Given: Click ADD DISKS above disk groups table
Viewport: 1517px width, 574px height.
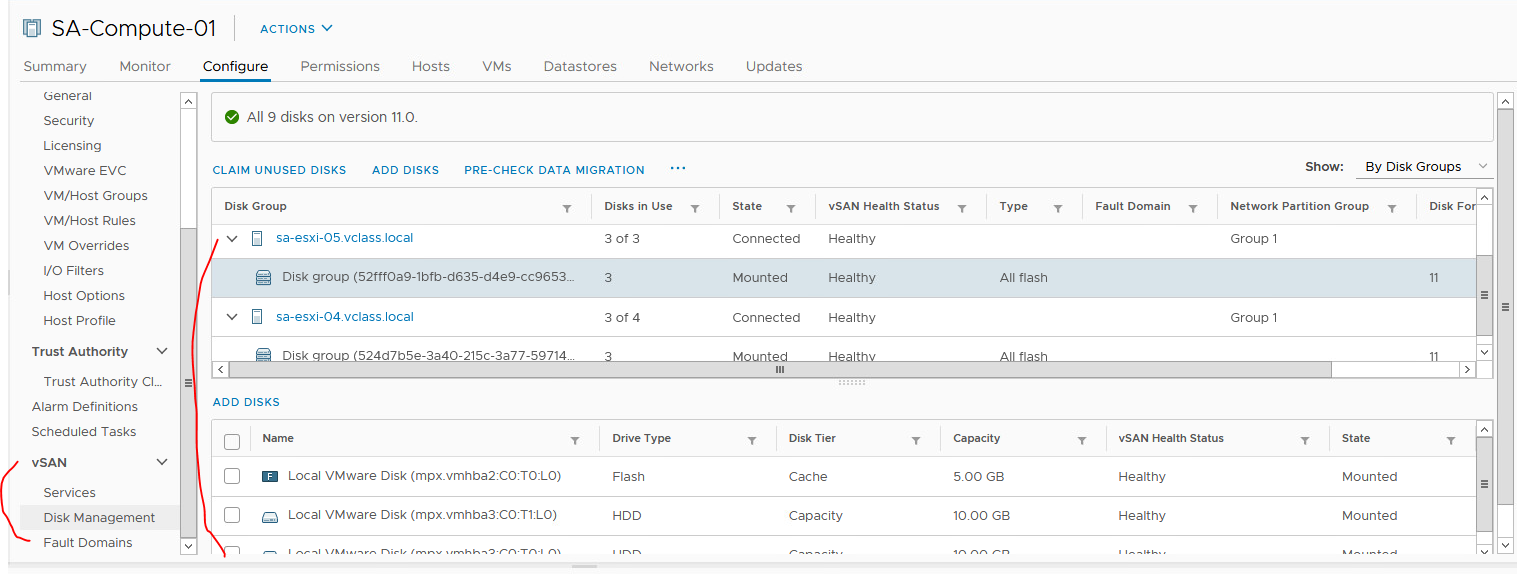Looking at the screenshot, I should (x=405, y=170).
